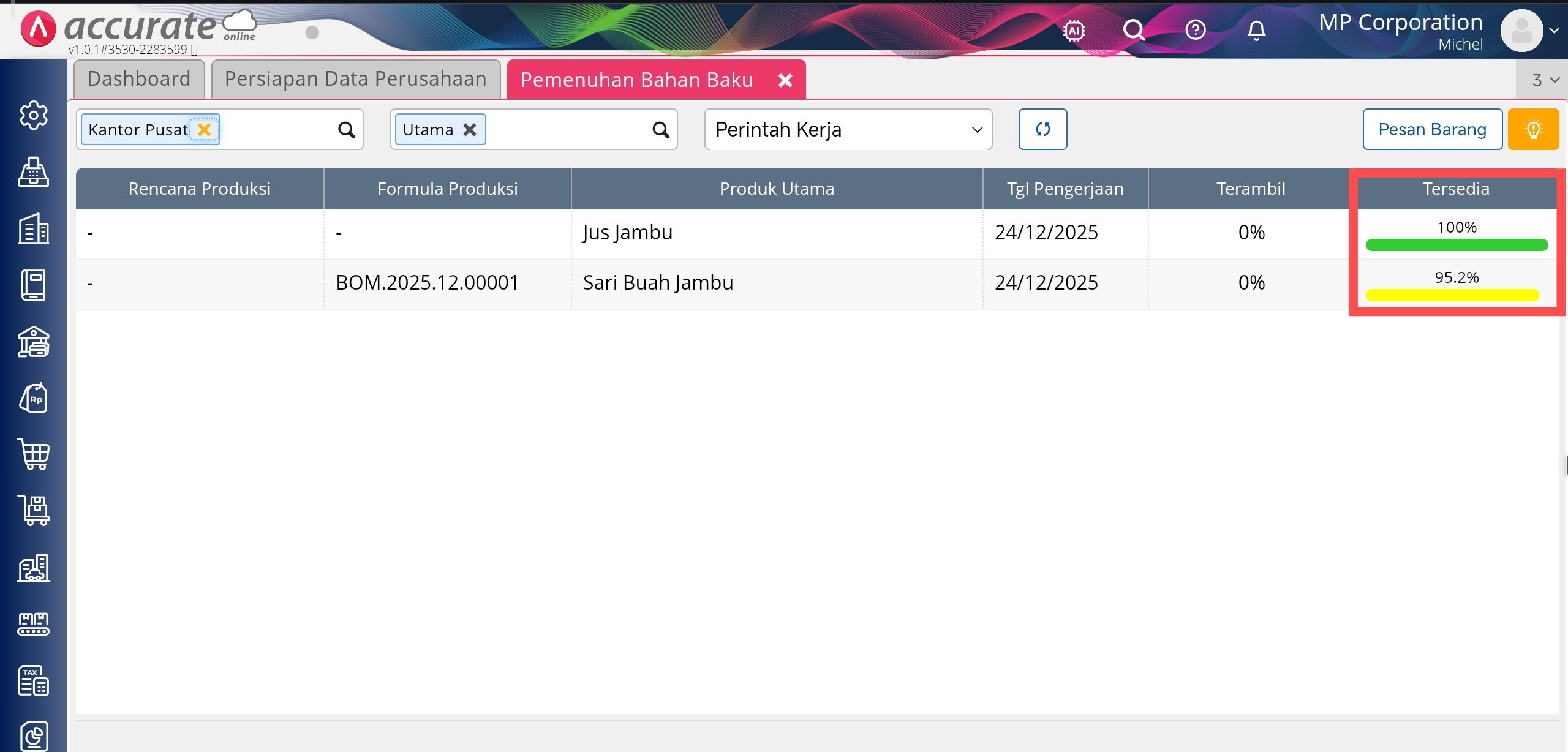Open the global search magnifier in header
The height and width of the screenshot is (752, 1568).
(x=1134, y=30)
